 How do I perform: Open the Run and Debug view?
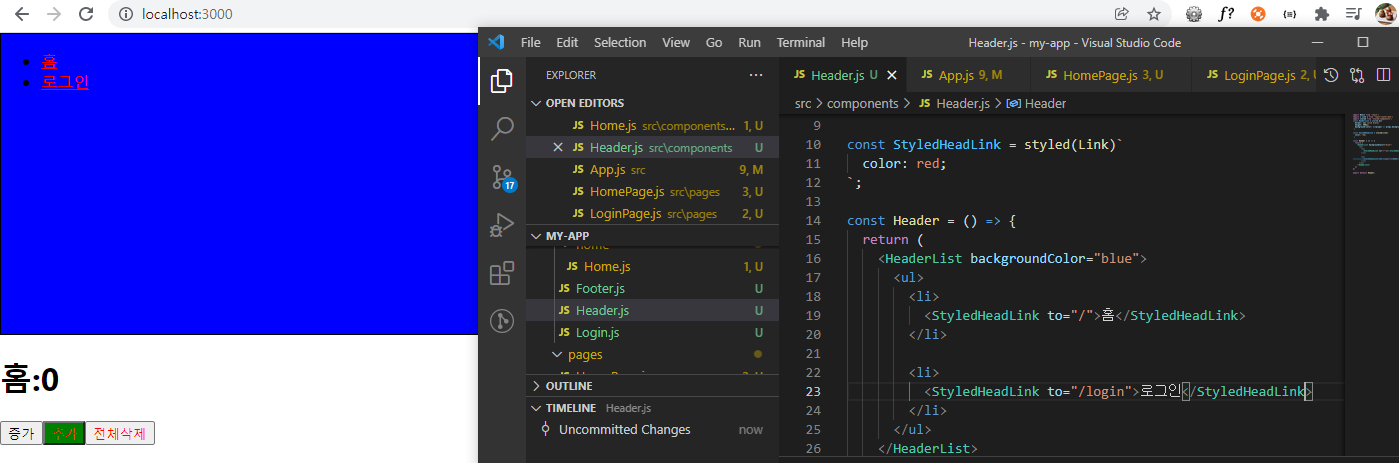tap(502, 225)
